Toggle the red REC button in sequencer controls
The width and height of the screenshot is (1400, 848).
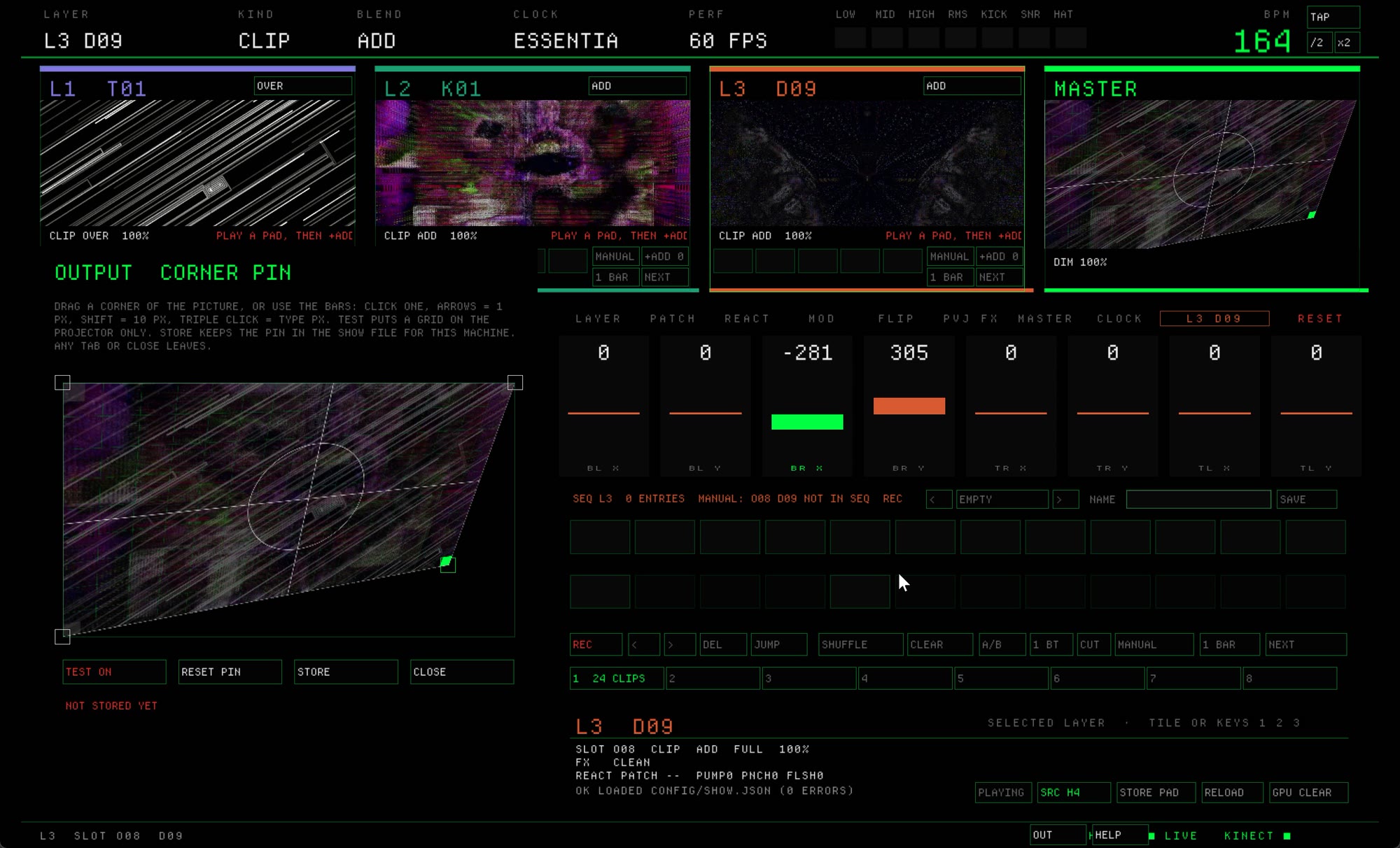(x=596, y=644)
